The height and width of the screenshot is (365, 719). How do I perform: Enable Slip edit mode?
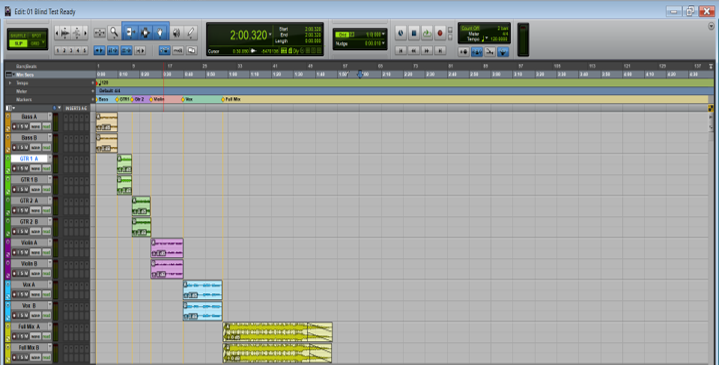tap(18, 44)
